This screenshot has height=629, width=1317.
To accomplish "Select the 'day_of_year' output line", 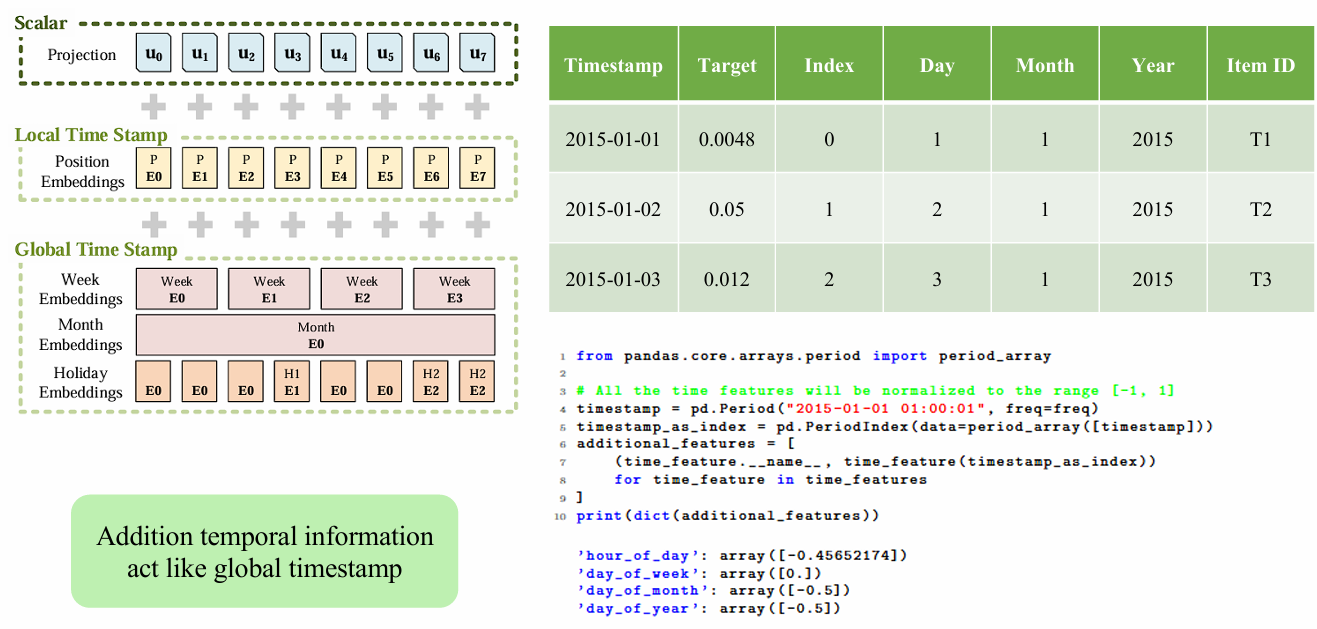I will coord(708,608).
